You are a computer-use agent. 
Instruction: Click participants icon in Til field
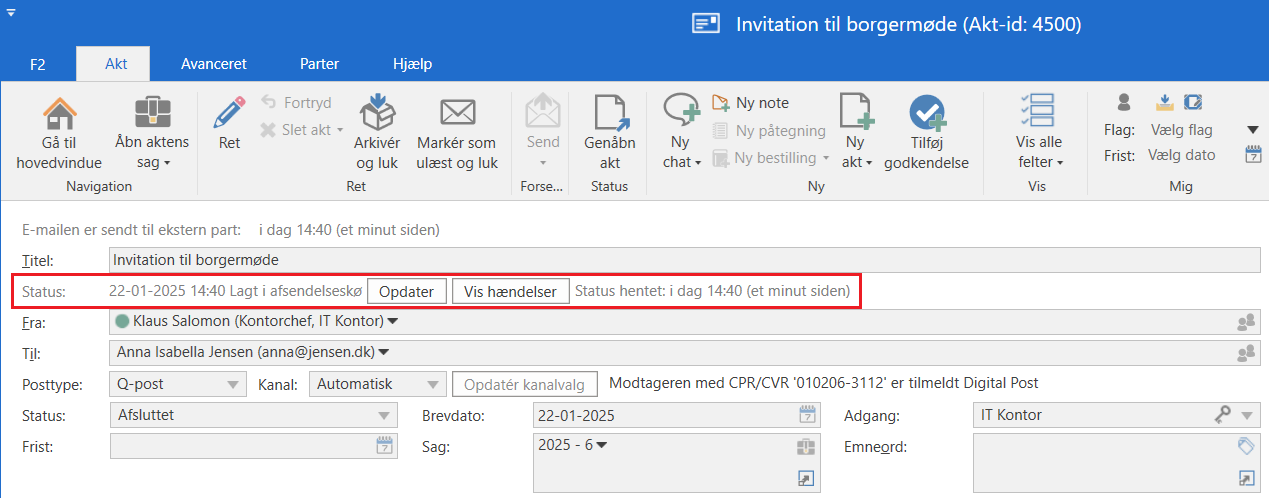click(x=1245, y=352)
